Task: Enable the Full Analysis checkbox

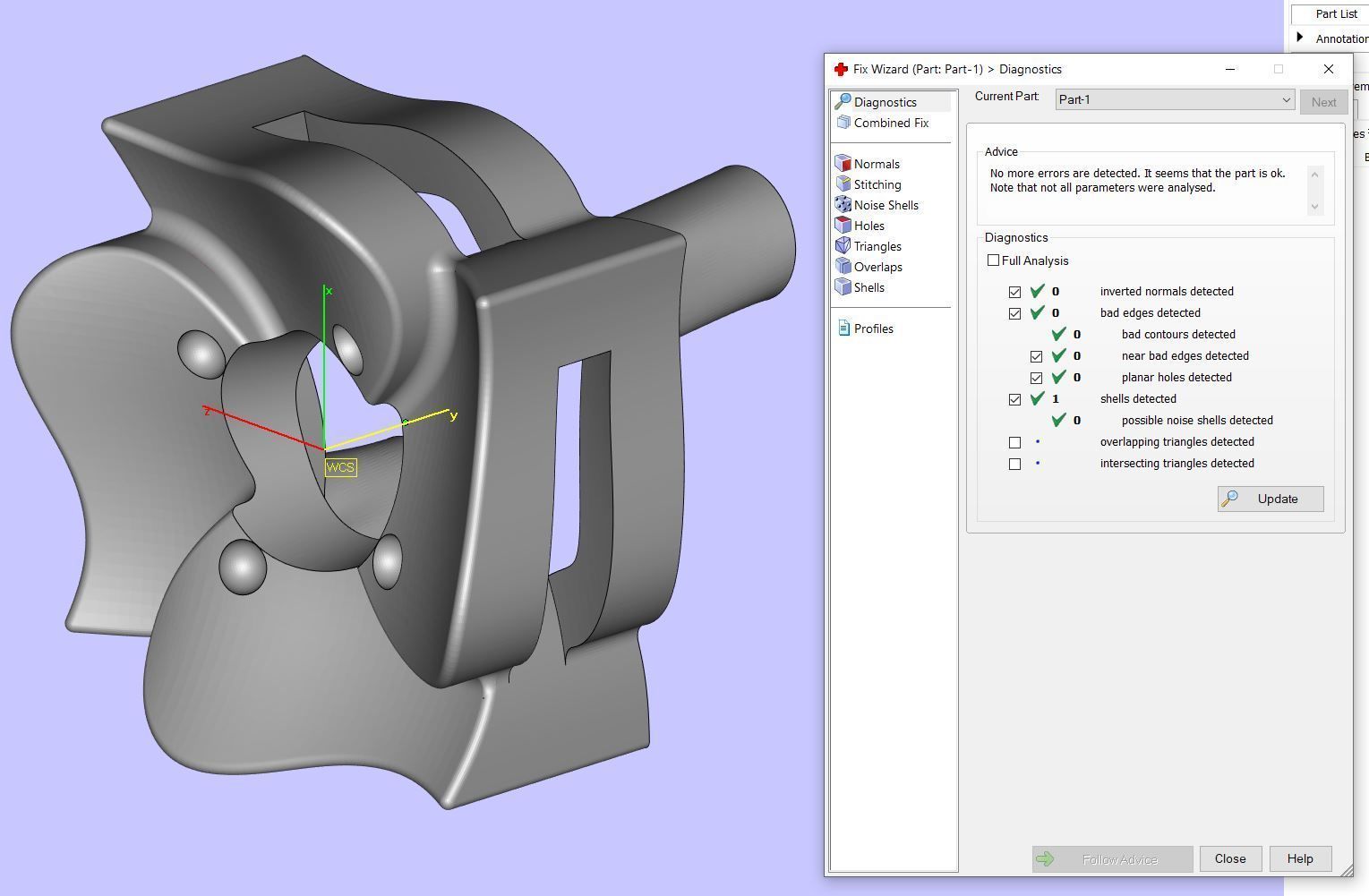Action: (993, 260)
